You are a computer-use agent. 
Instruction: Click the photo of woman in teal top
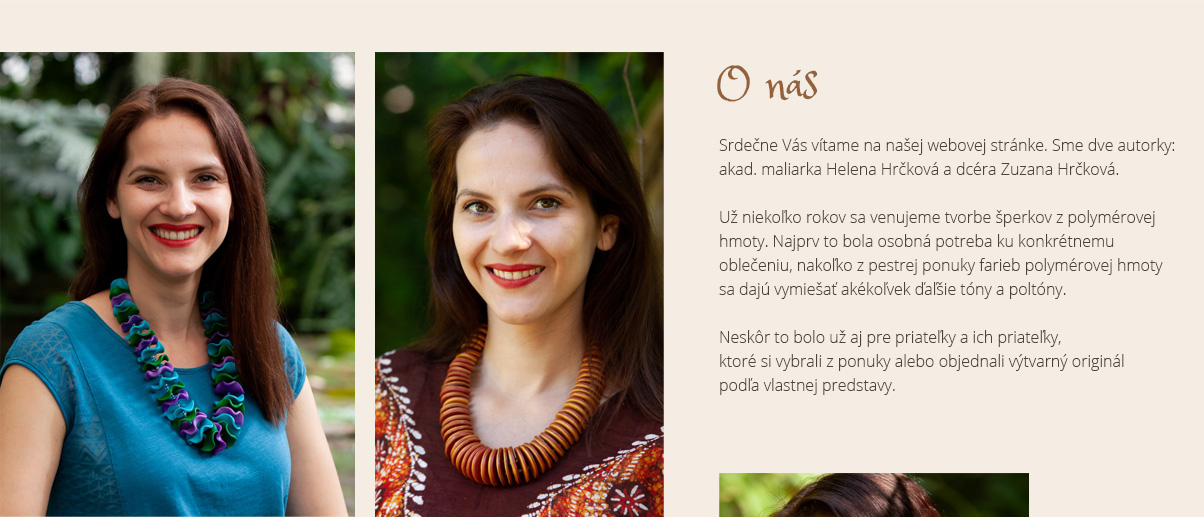pos(177,284)
